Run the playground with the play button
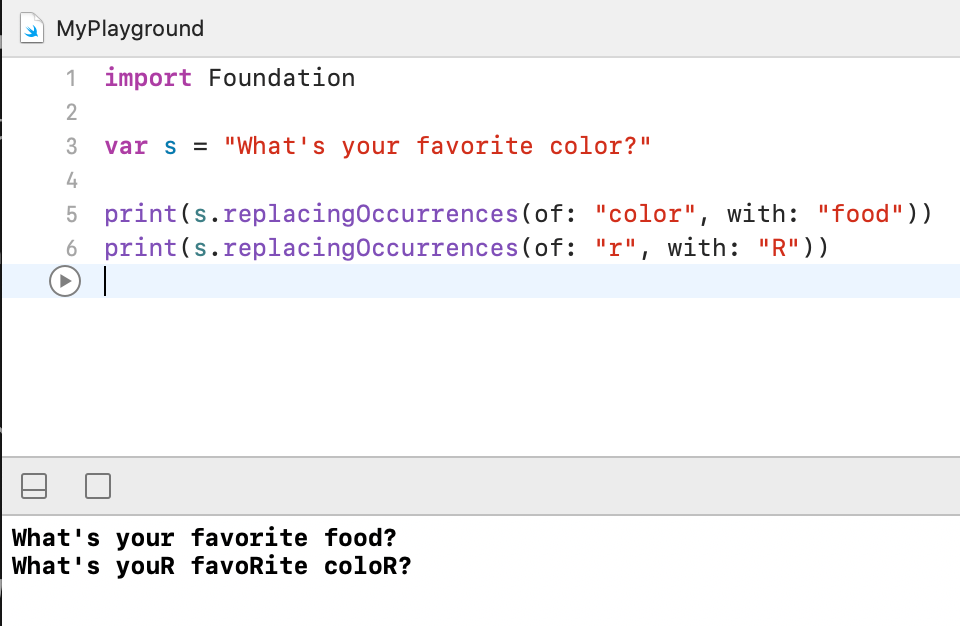This screenshot has height=626, width=960. [x=63, y=282]
